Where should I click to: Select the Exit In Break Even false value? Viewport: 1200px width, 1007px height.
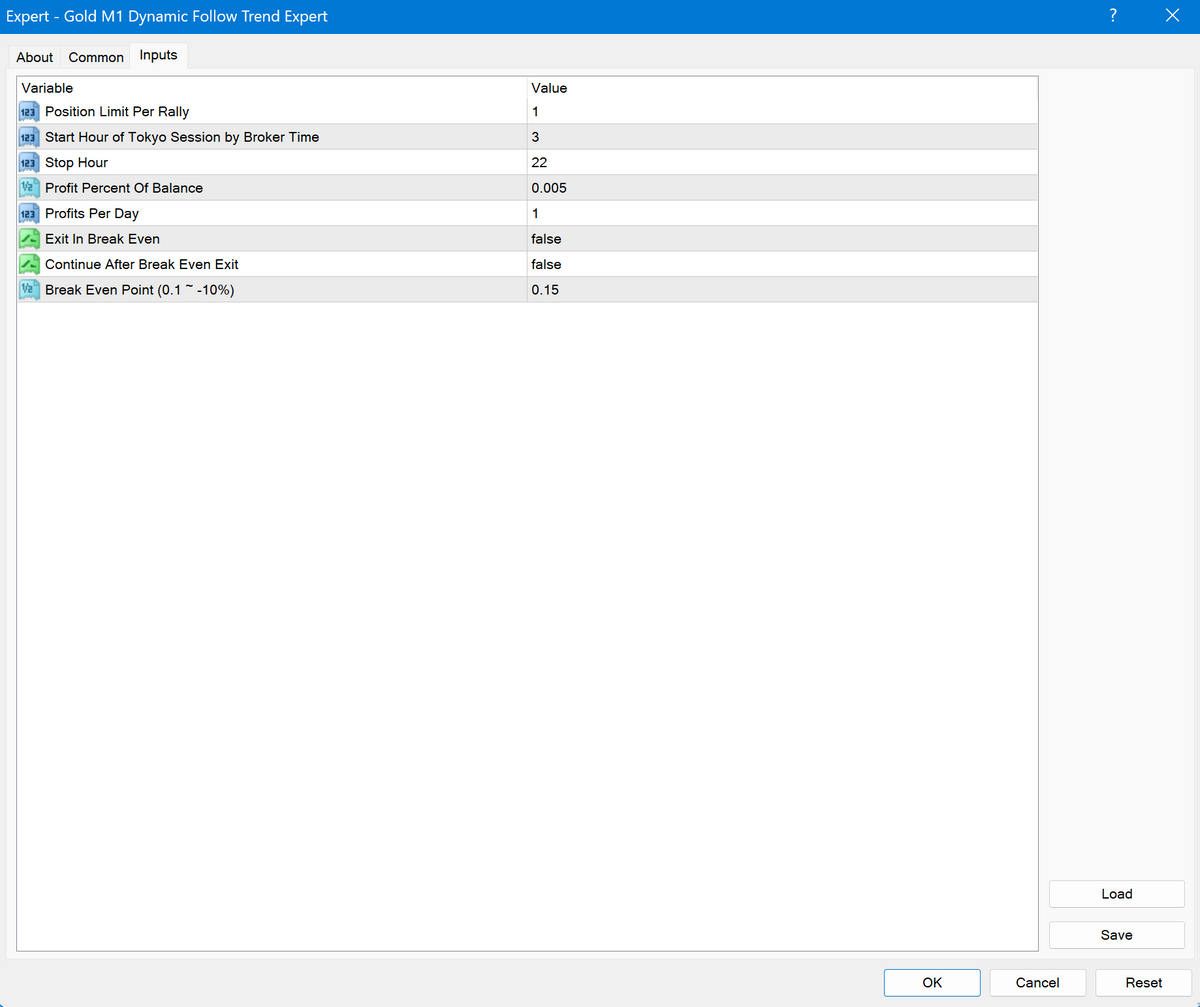point(546,239)
